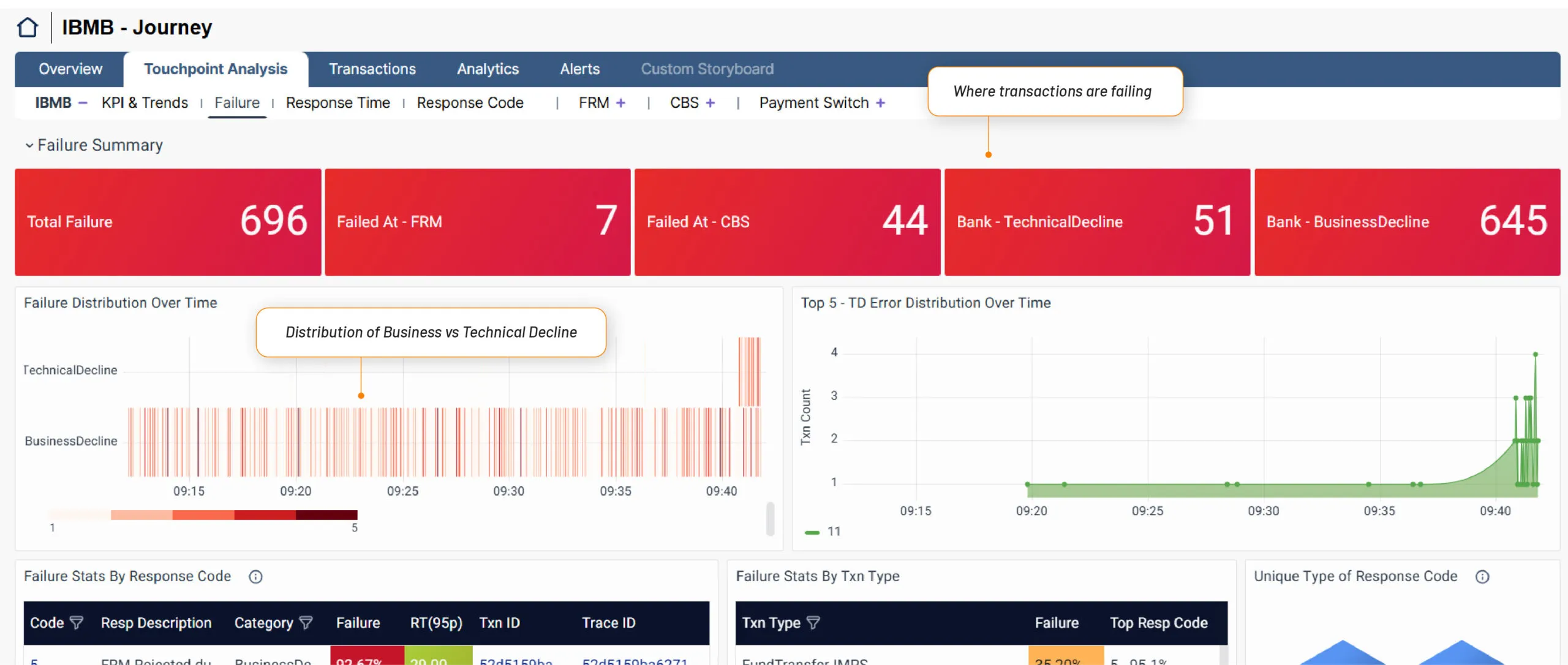The width and height of the screenshot is (1568, 665).
Task: Expand Payment Switch with plus icon
Action: tap(880, 103)
